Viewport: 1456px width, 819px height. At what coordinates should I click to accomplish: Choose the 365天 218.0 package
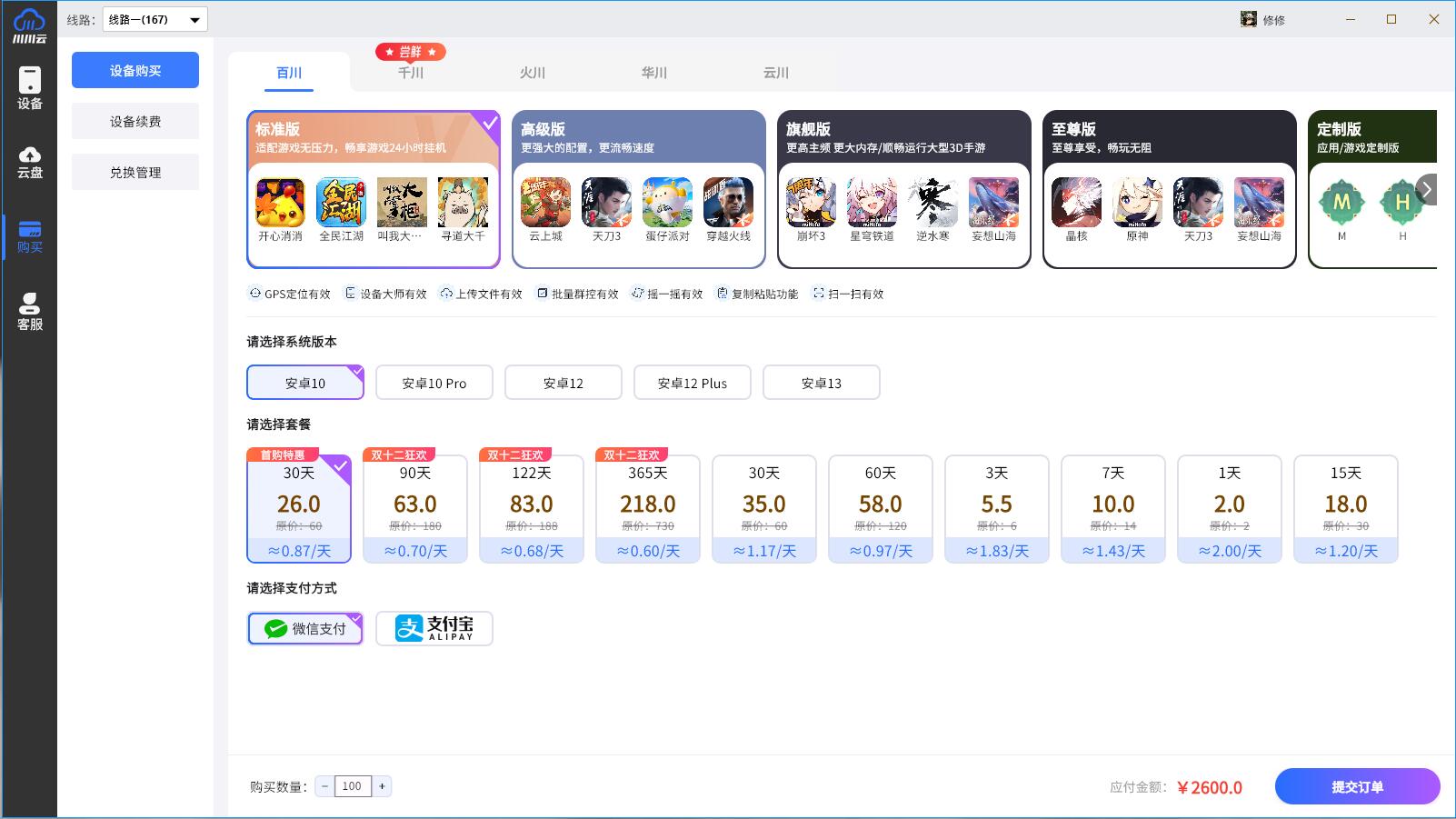(648, 509)
